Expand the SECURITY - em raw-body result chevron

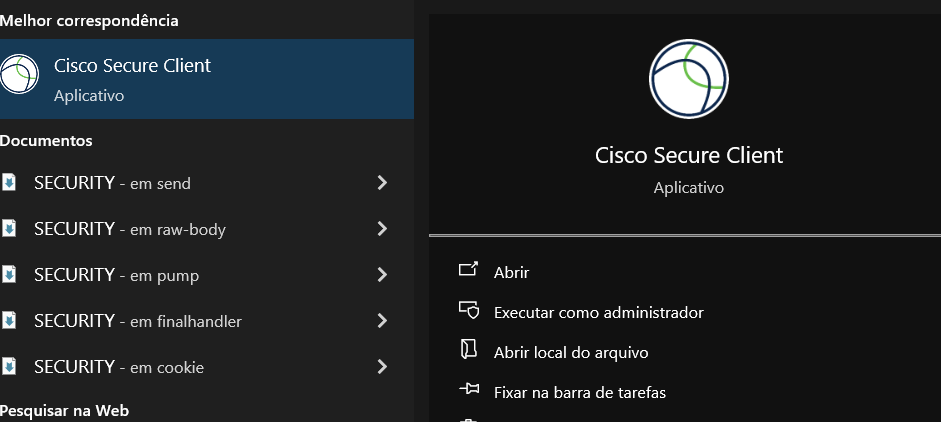click(x=382, y=229)
